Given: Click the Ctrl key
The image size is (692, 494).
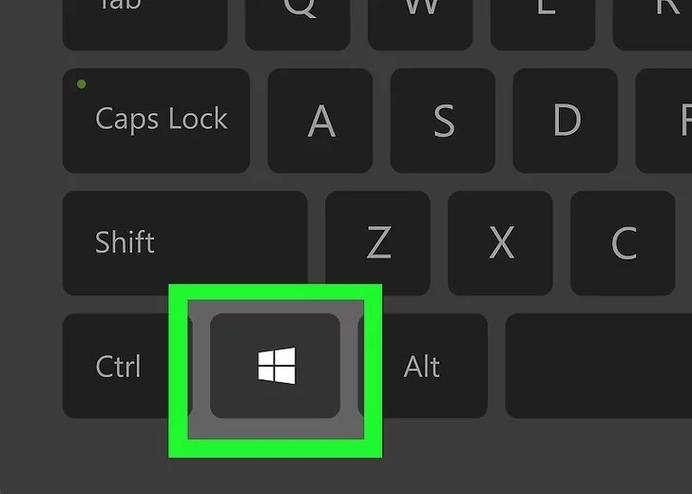Looking at the screenshot, I should pyautogui.click(x=116, y=366).
